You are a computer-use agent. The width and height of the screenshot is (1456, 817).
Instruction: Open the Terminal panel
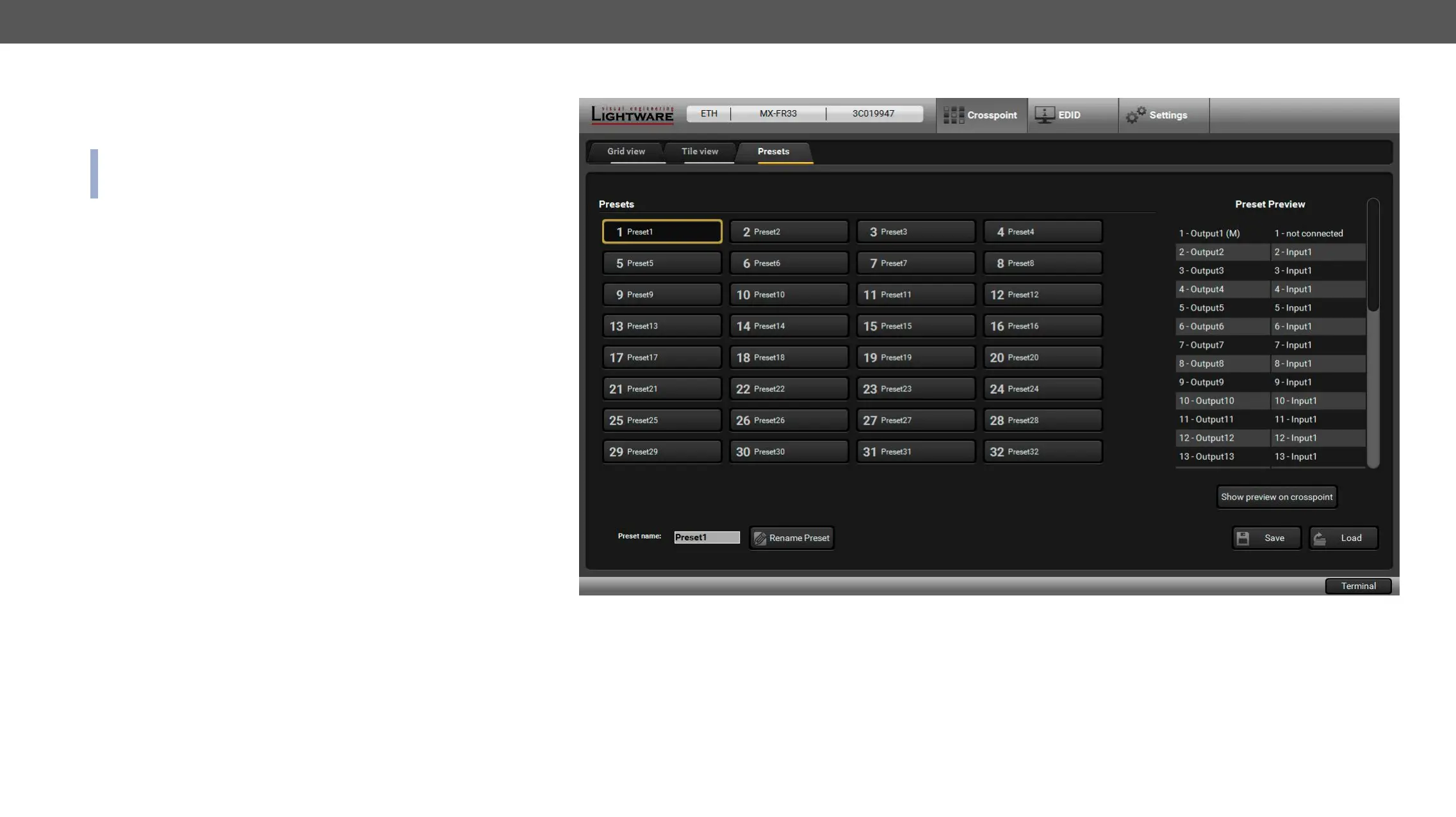(x=1357, y=586)
